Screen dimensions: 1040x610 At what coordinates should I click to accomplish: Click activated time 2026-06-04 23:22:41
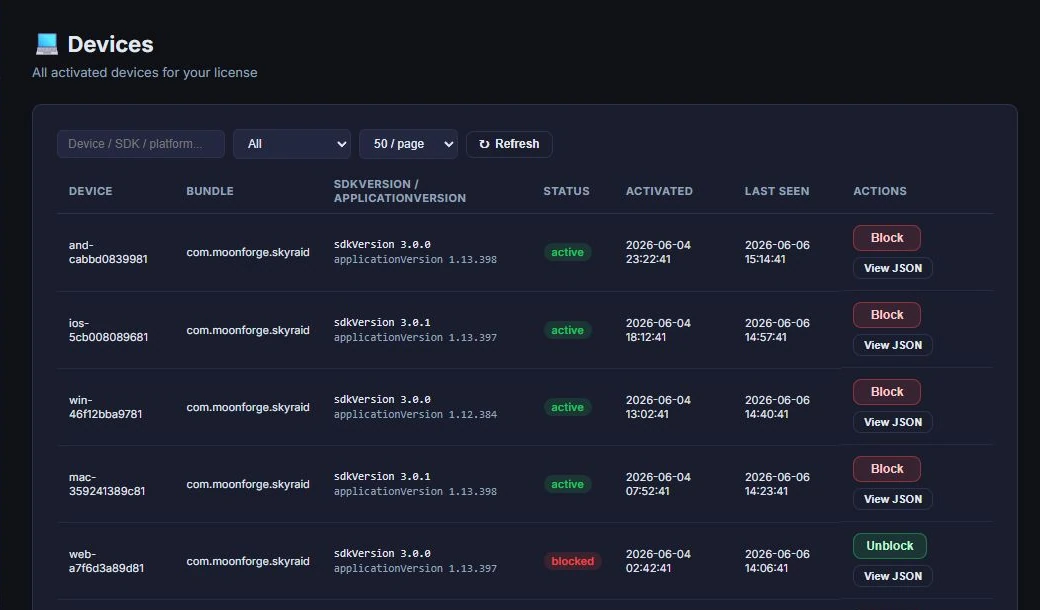coord(658,252)
